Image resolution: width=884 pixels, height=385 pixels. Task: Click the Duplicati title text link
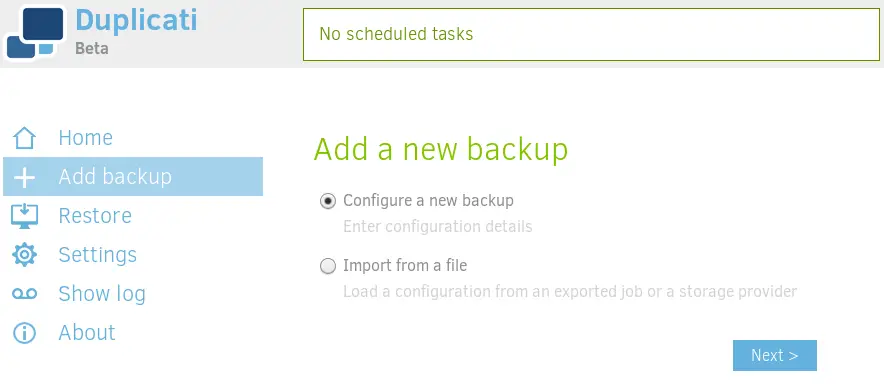pos(136,20)
